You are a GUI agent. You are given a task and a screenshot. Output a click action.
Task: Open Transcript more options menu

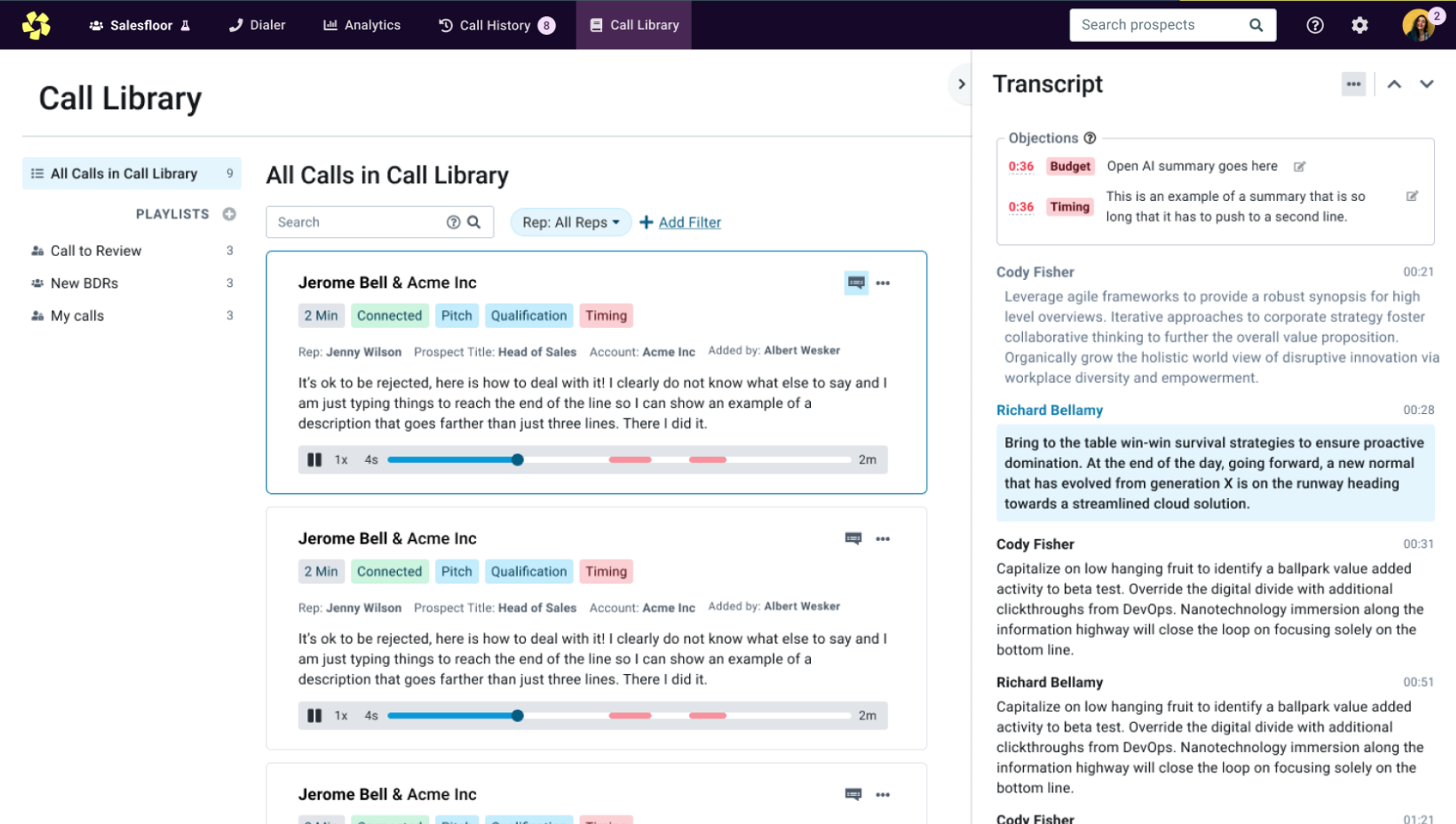click(1353, 84)
